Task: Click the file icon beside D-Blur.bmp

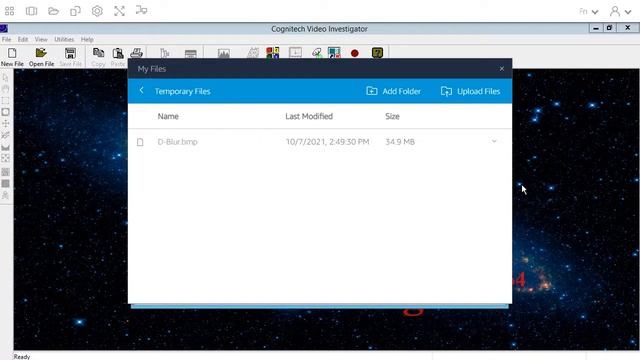Action: point(140,142)
